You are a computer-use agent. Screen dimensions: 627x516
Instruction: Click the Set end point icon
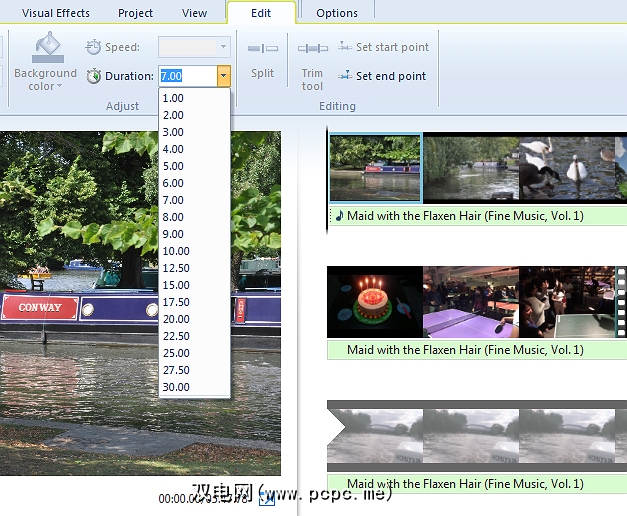pyautogui.click(x=344, y=75)
